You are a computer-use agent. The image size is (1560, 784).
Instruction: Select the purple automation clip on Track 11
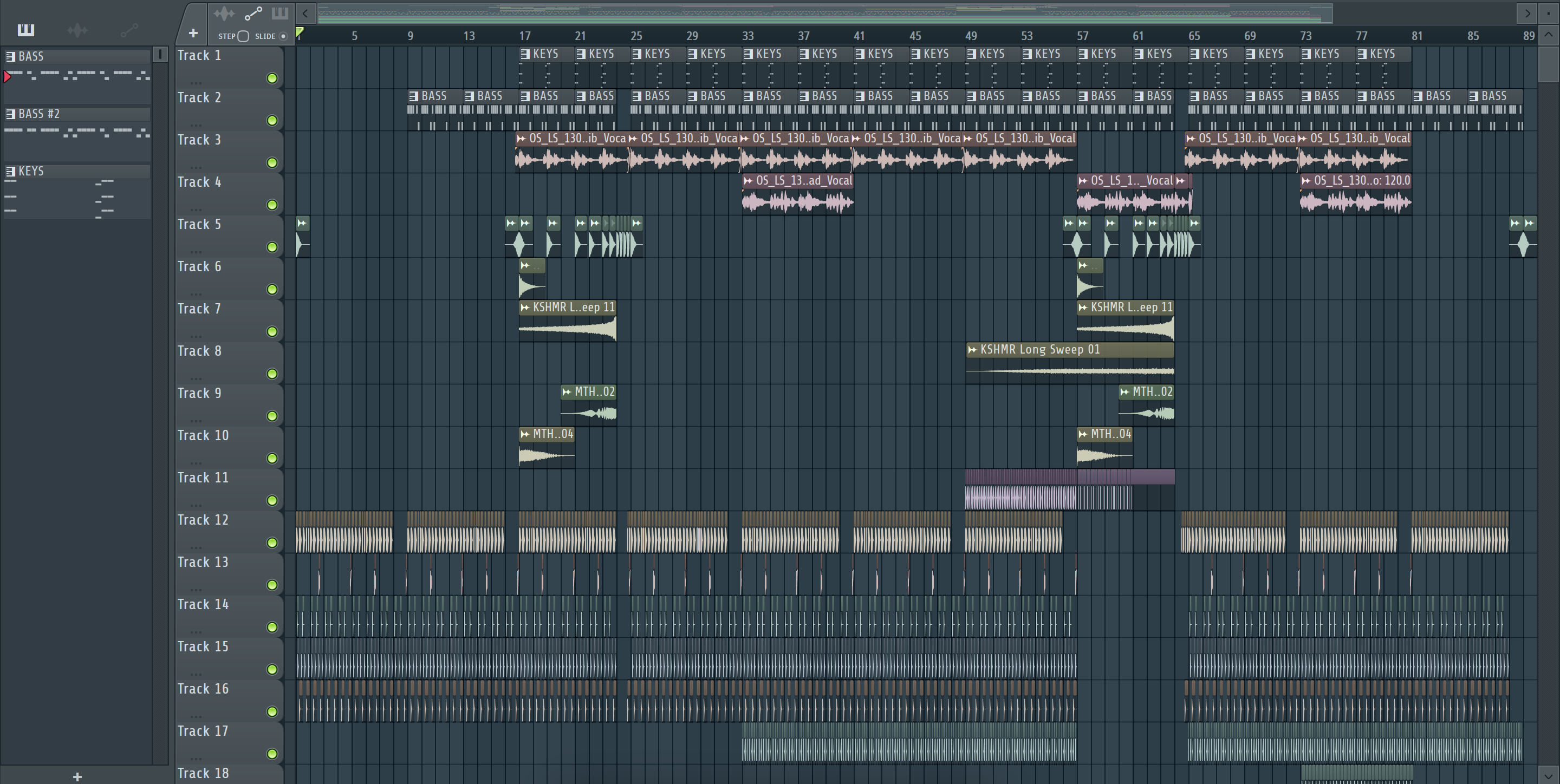click(x=1069, y=489)
